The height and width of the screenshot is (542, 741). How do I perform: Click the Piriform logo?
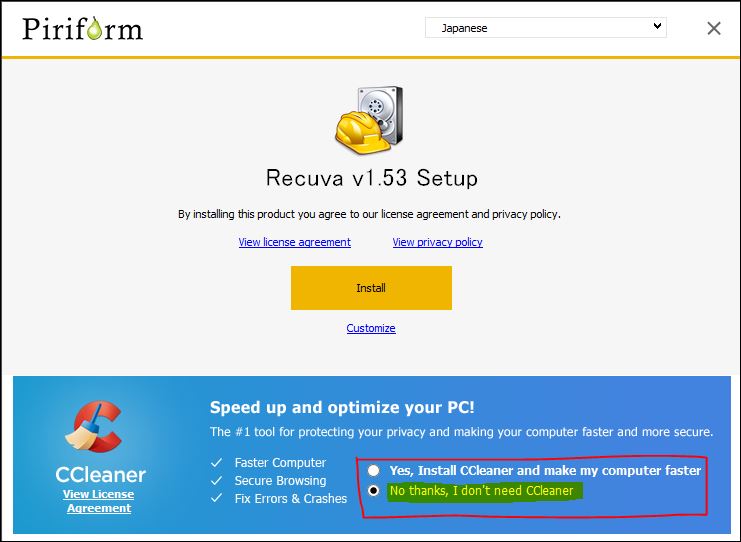pyautogui.click(x=83, y=28)
